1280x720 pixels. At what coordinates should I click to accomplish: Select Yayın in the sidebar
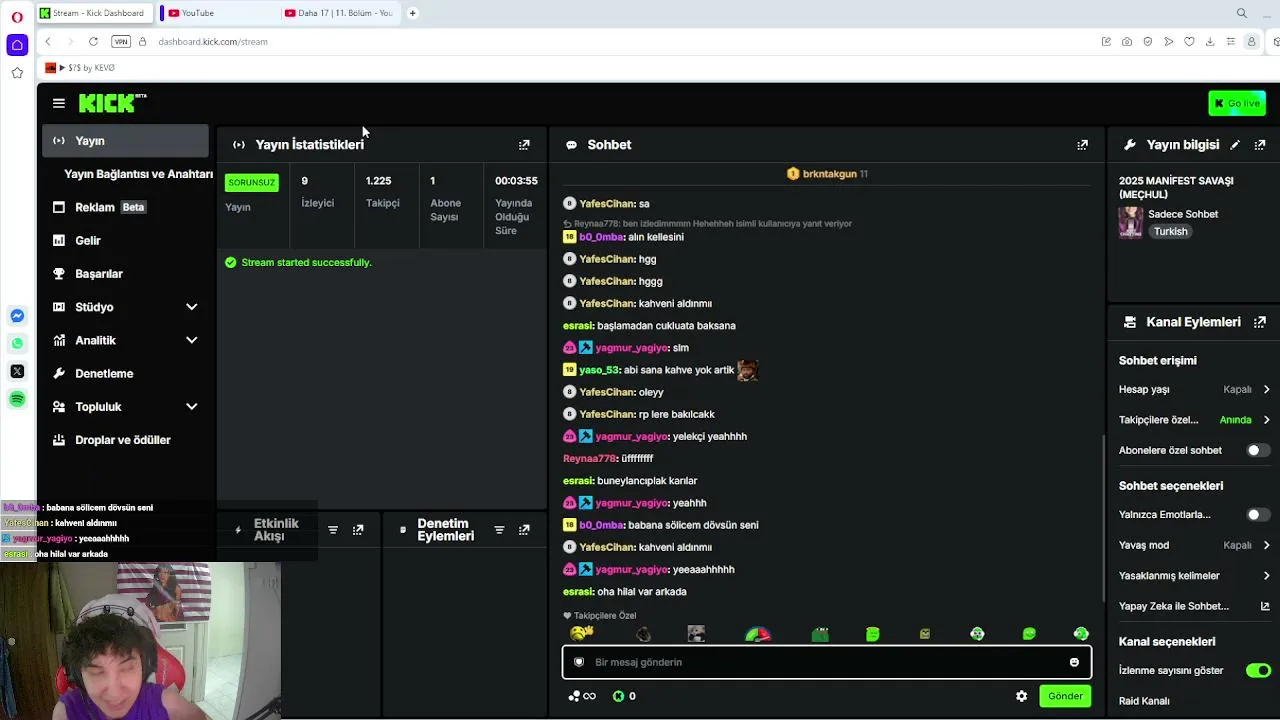click(125, 141)
